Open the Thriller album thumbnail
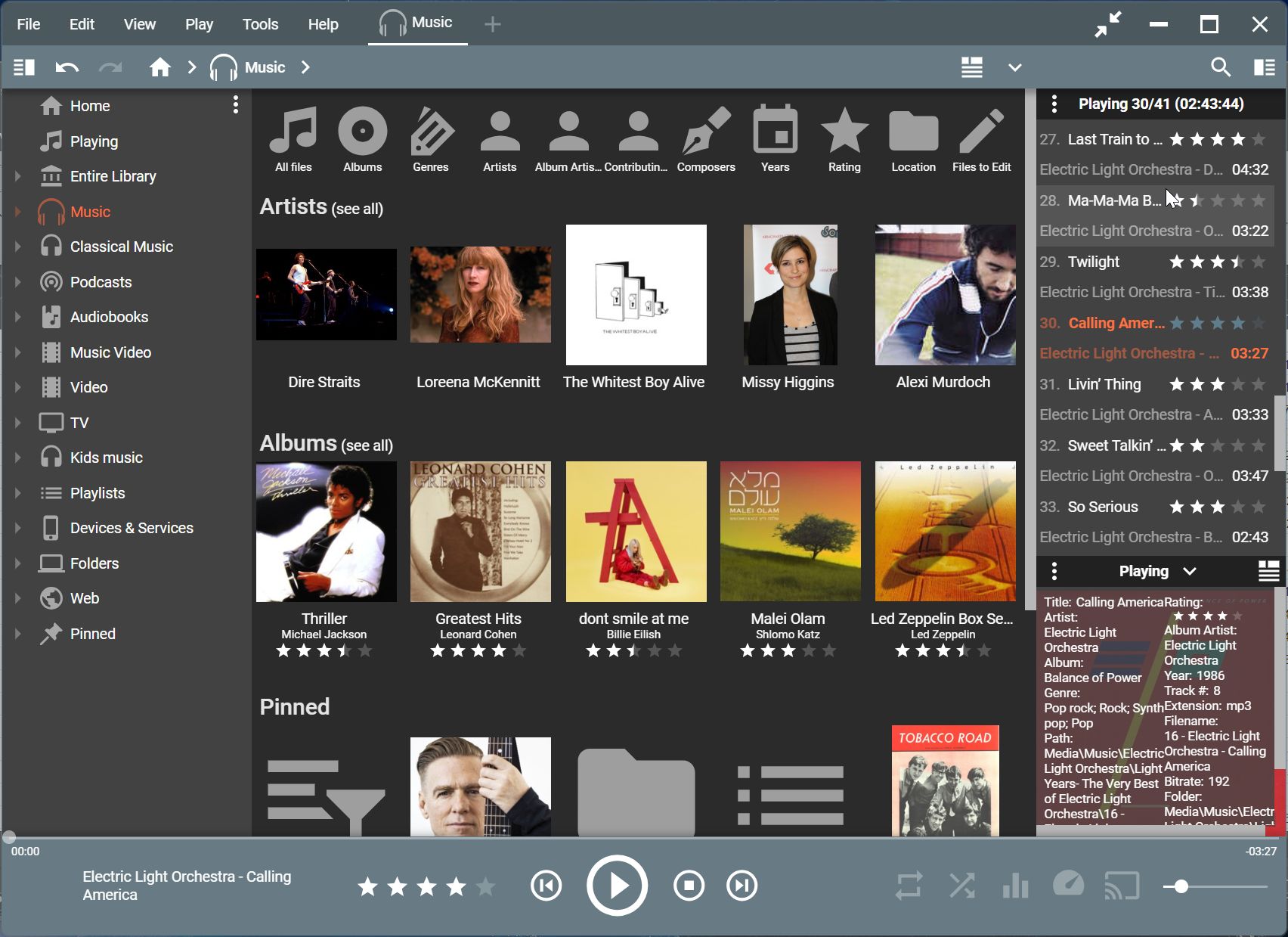This screenshot has width=1288, height=937. click(327, 532)
